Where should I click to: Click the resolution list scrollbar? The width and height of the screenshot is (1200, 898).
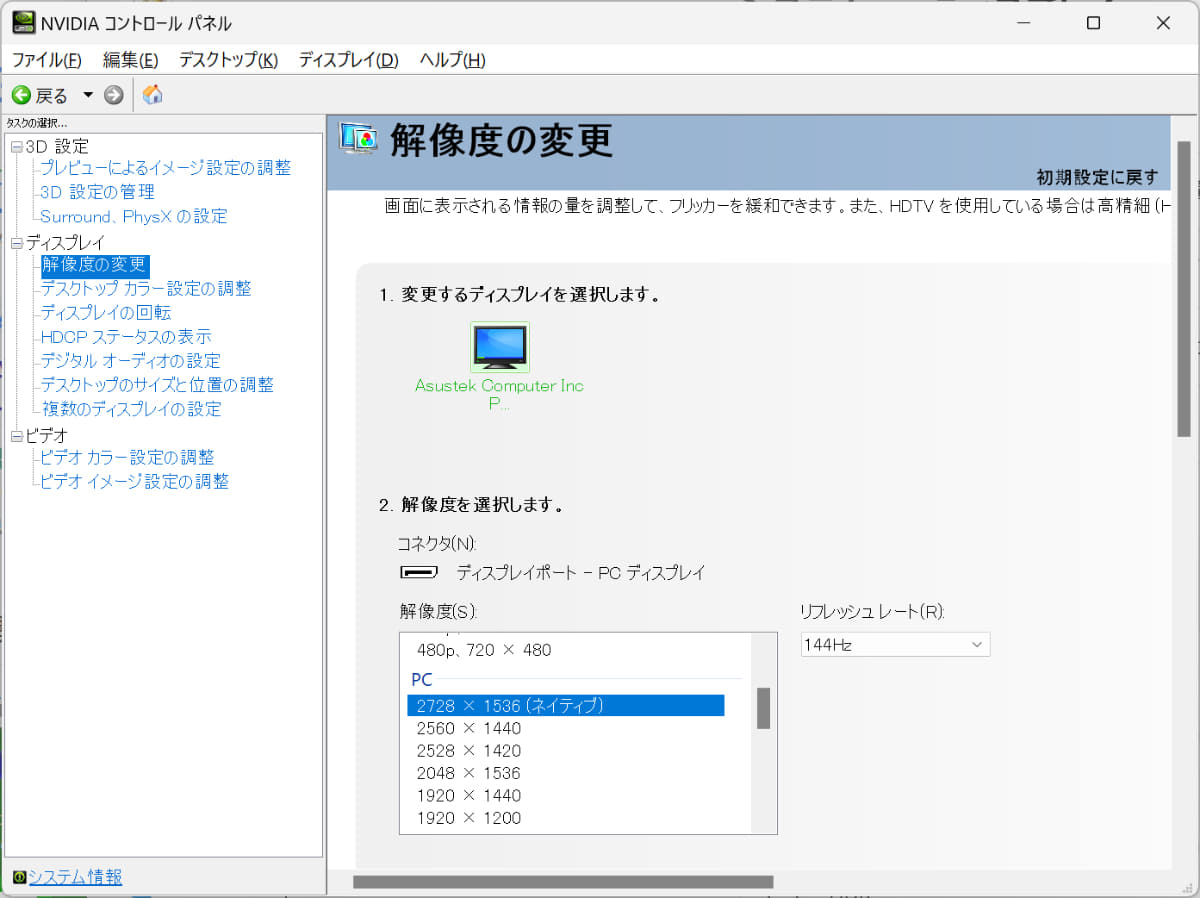tap(762, 706)
